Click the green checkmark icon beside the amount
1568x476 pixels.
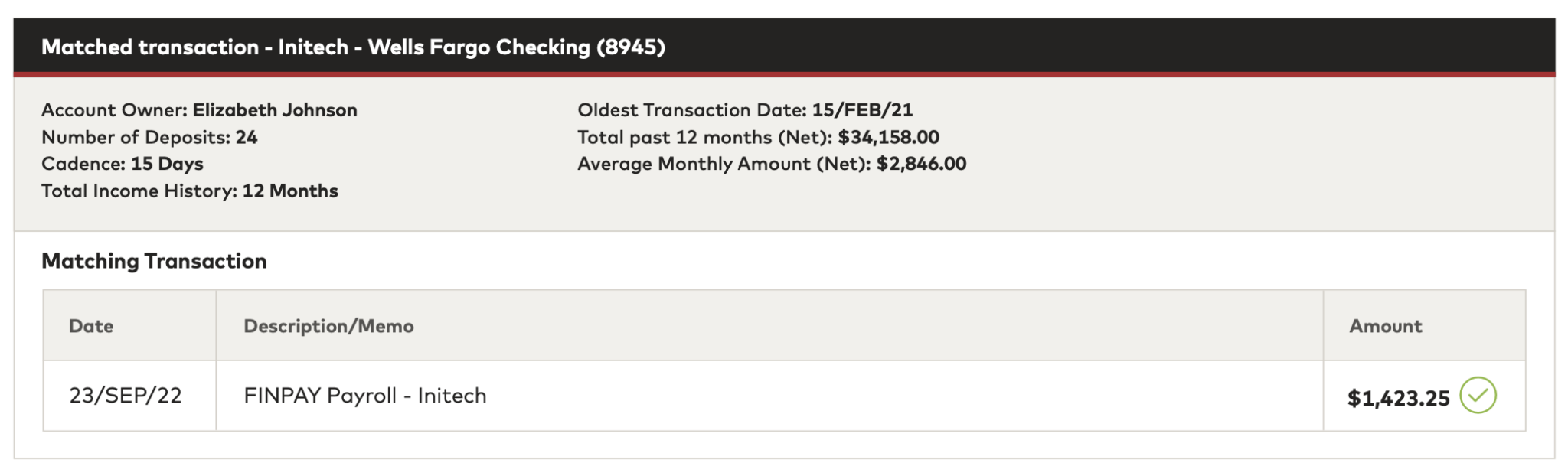point(1477,396)
